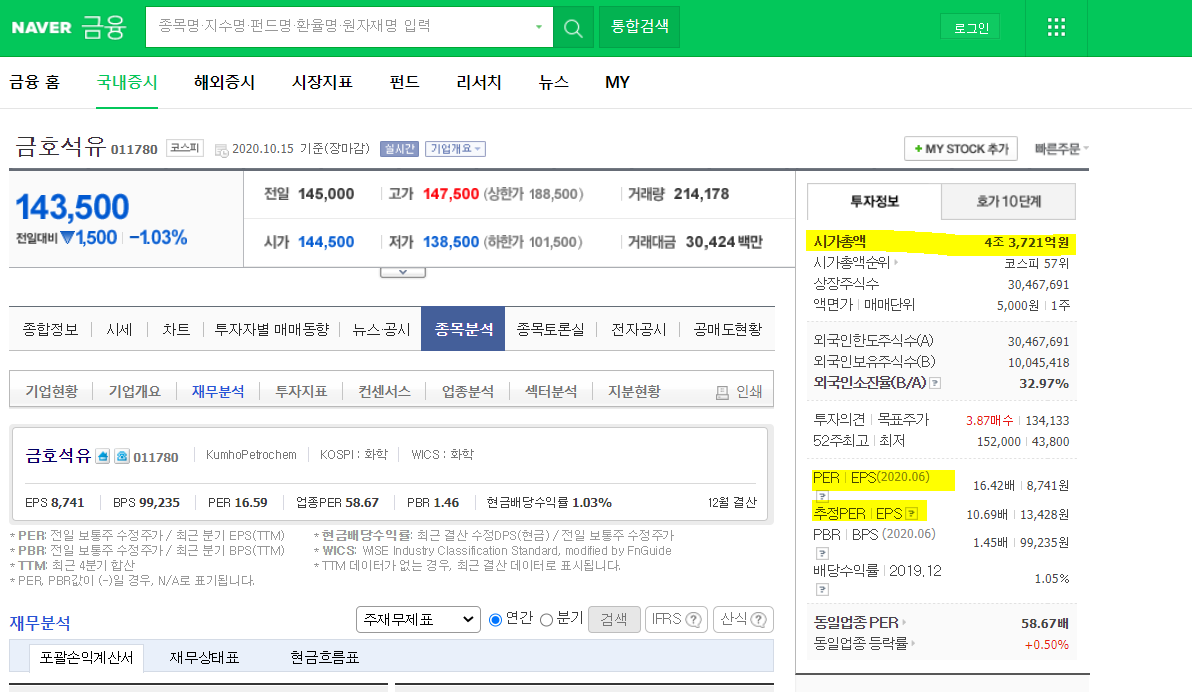Click the help icon next to 추정PER EPS
Image resolution: width=1192 pixels, height=692 pixels.
911,513
